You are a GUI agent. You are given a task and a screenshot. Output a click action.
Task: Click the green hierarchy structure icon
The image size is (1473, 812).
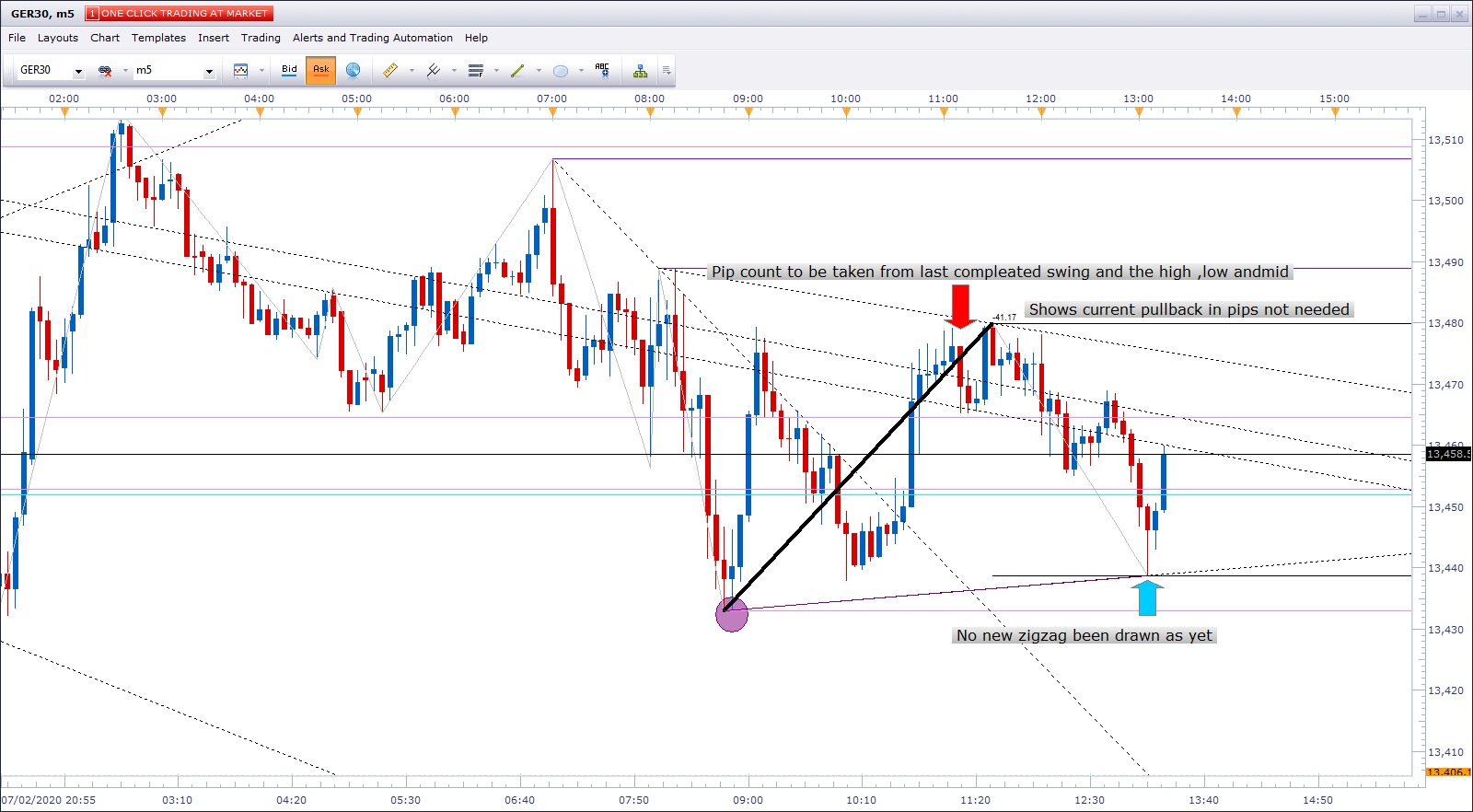[x=640, y=70]
